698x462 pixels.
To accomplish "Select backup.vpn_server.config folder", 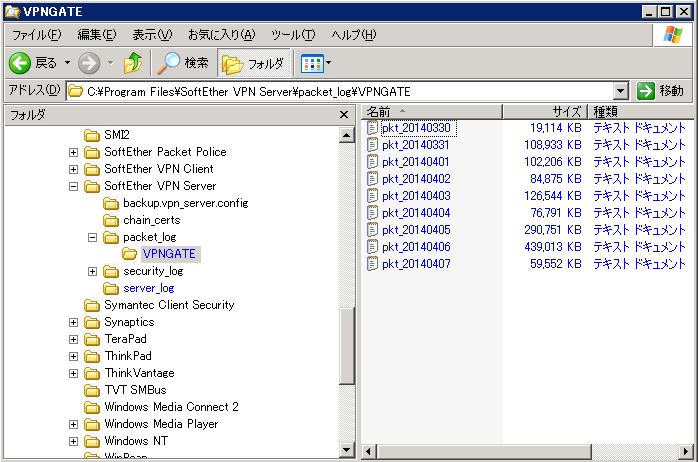I will [x=186, y=203].
